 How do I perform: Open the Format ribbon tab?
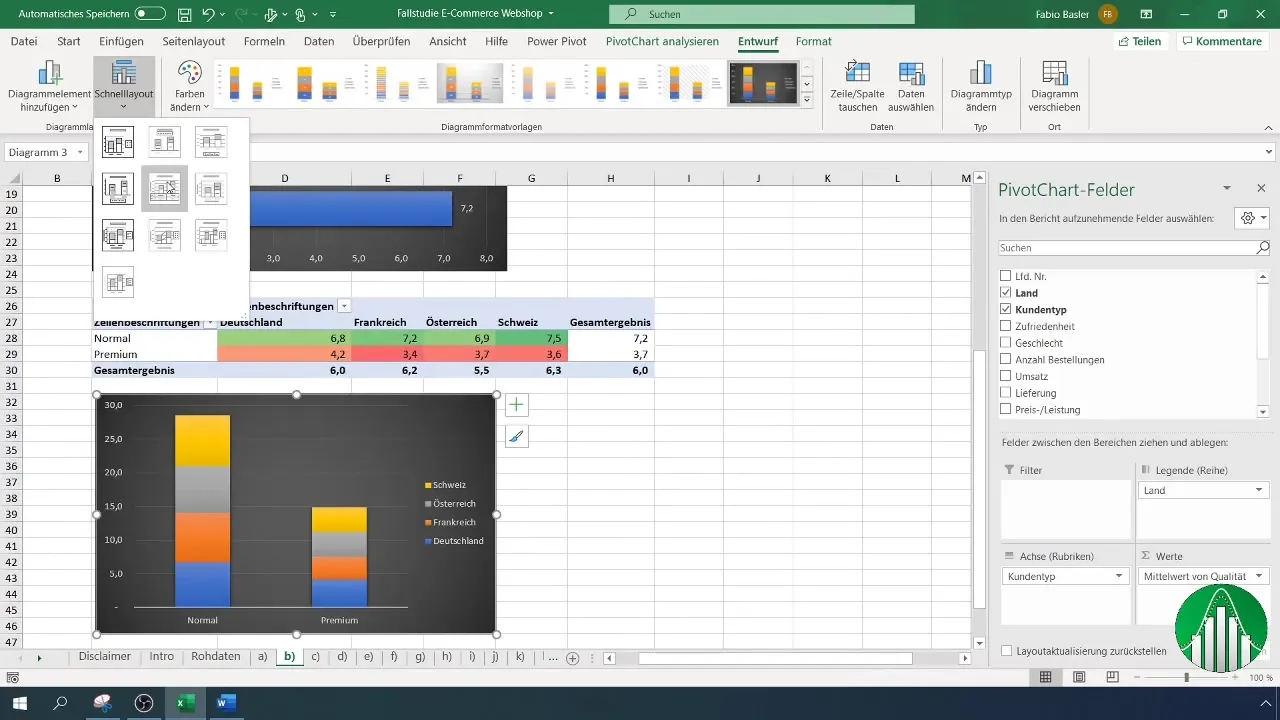[814, 41]
